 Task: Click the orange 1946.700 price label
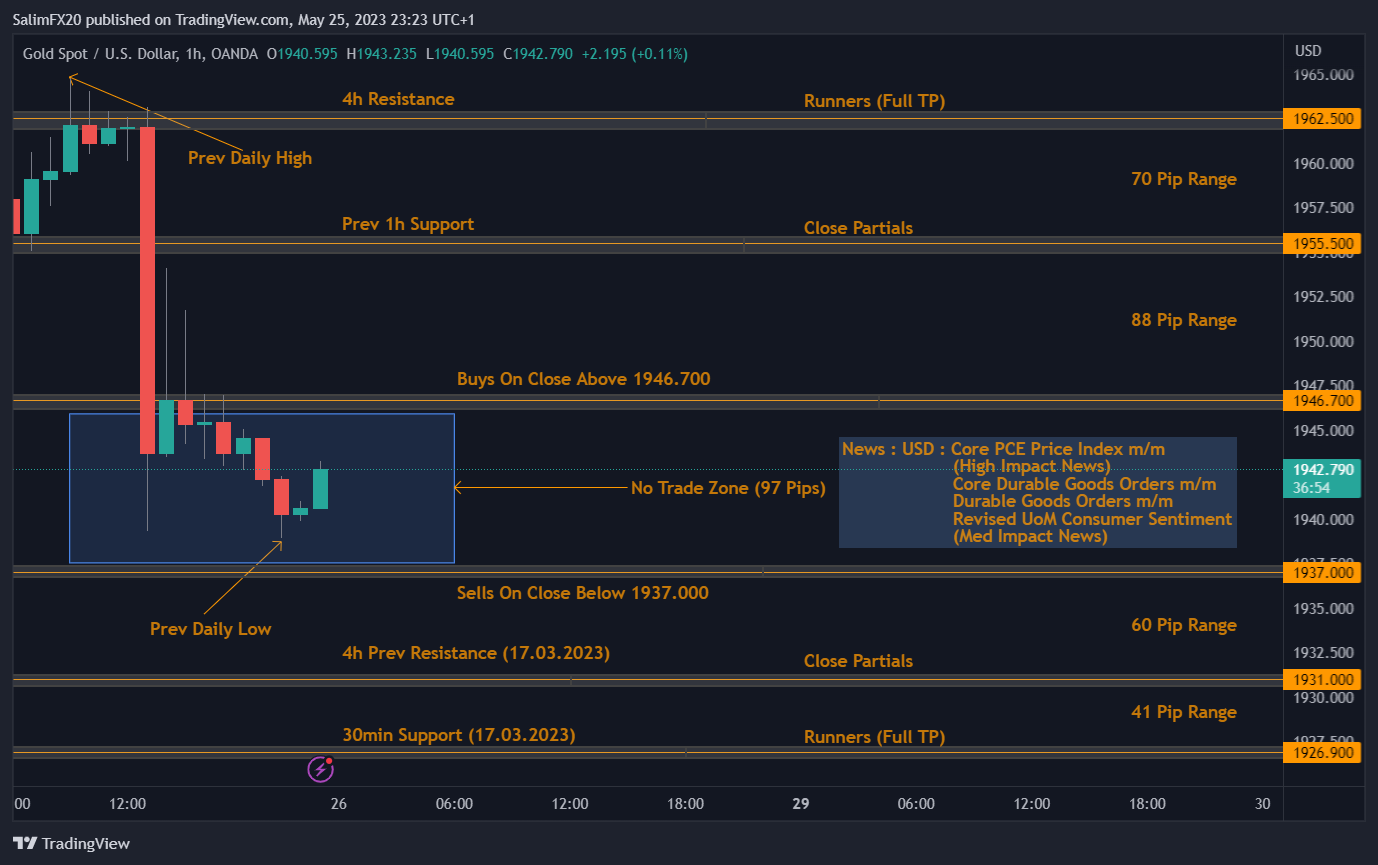(x=1322, y=401)
